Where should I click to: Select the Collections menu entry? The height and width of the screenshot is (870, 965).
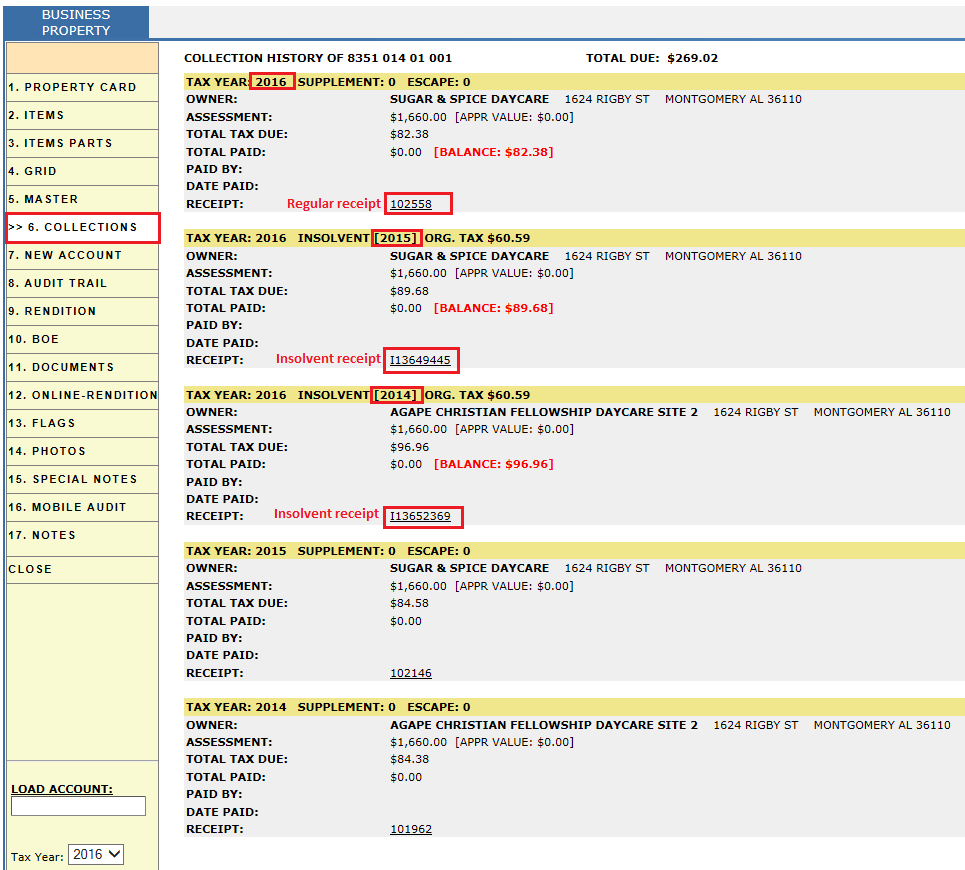click(82, 228)
